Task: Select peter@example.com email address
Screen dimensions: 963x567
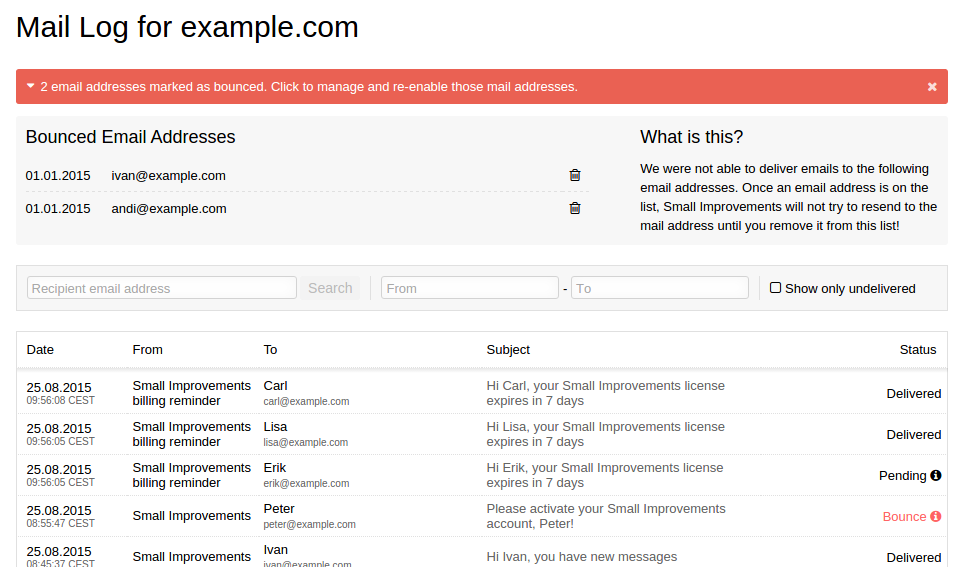Action: 309,525
